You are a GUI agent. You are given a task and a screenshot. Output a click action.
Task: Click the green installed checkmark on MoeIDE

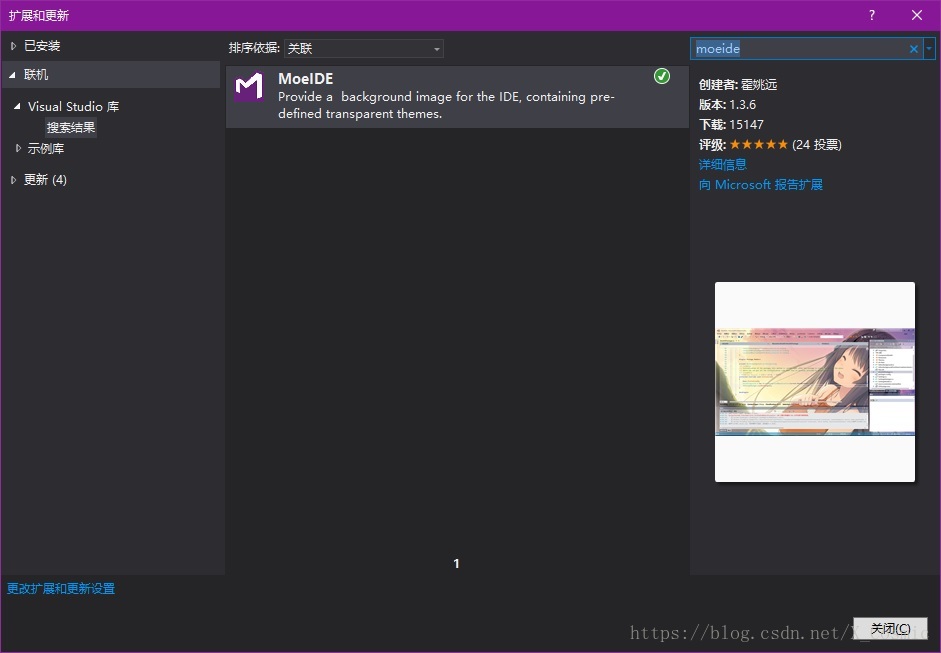coord(662,76)
